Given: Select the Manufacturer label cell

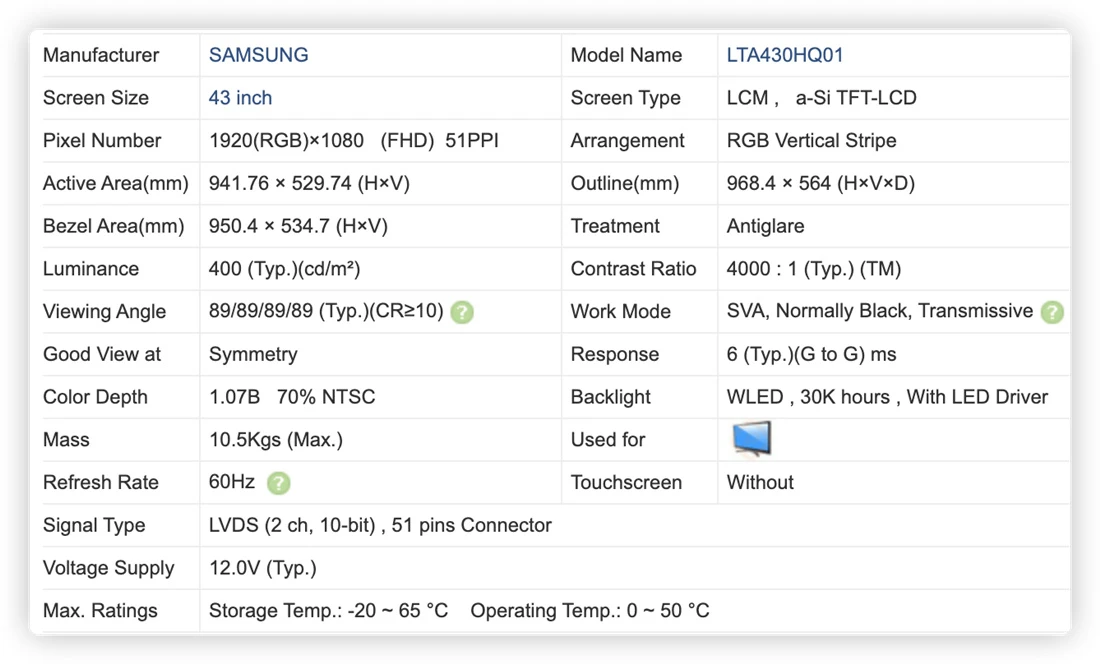Looking at the screenshot, I should [101, 55].
